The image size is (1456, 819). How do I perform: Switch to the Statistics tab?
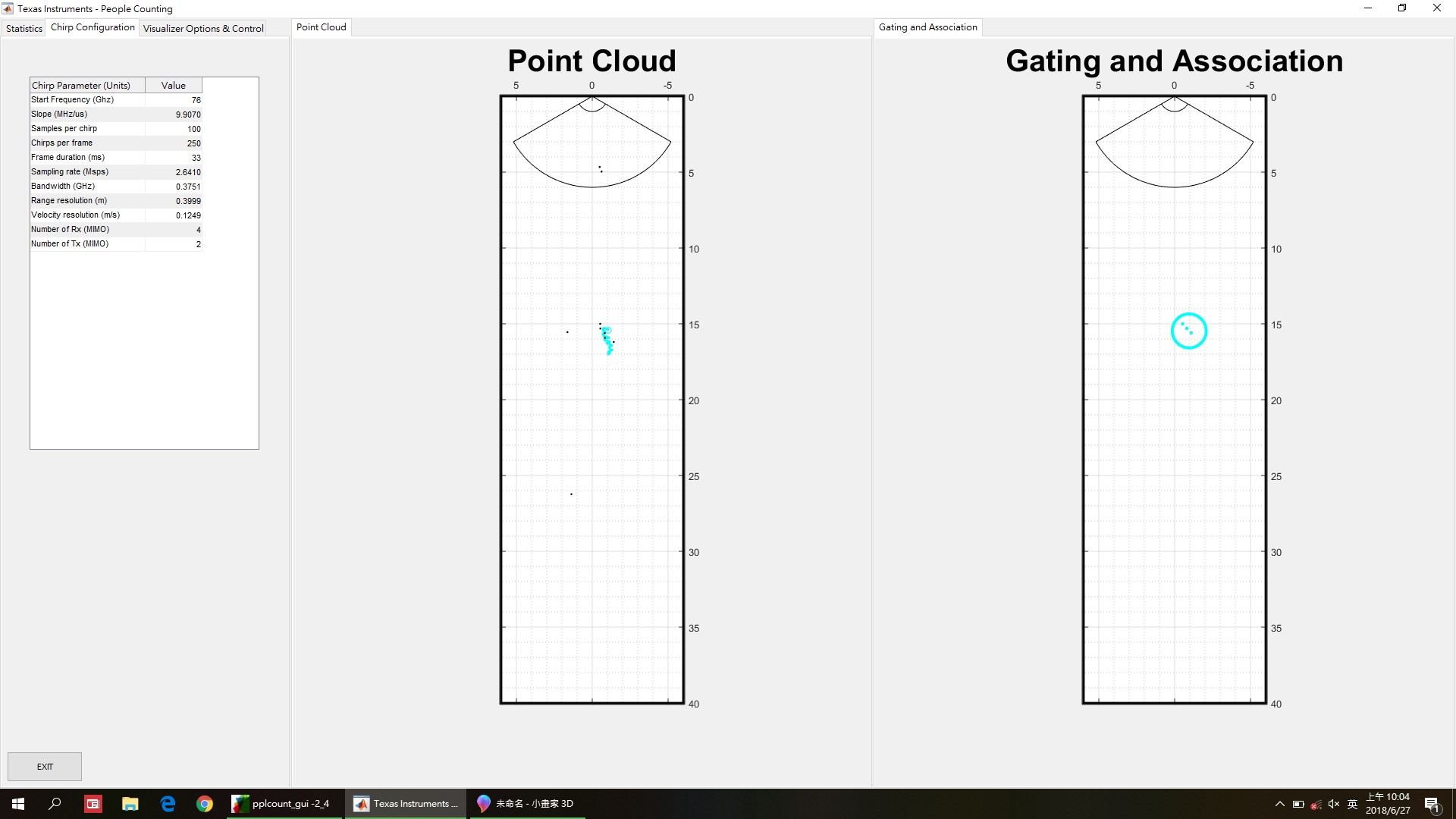coord(24,28)
